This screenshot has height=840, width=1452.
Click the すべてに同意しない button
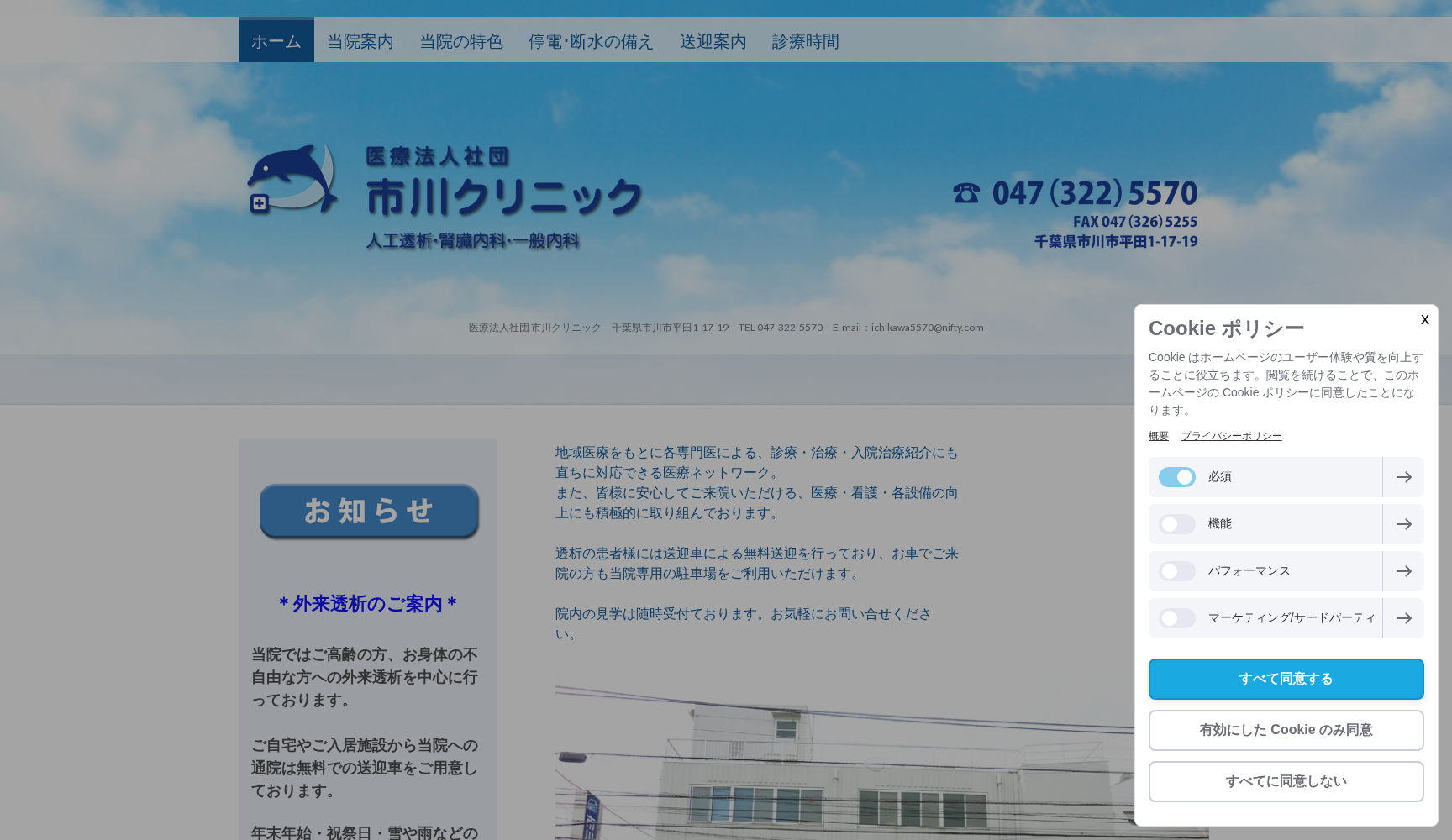(x=1286, y=780)
